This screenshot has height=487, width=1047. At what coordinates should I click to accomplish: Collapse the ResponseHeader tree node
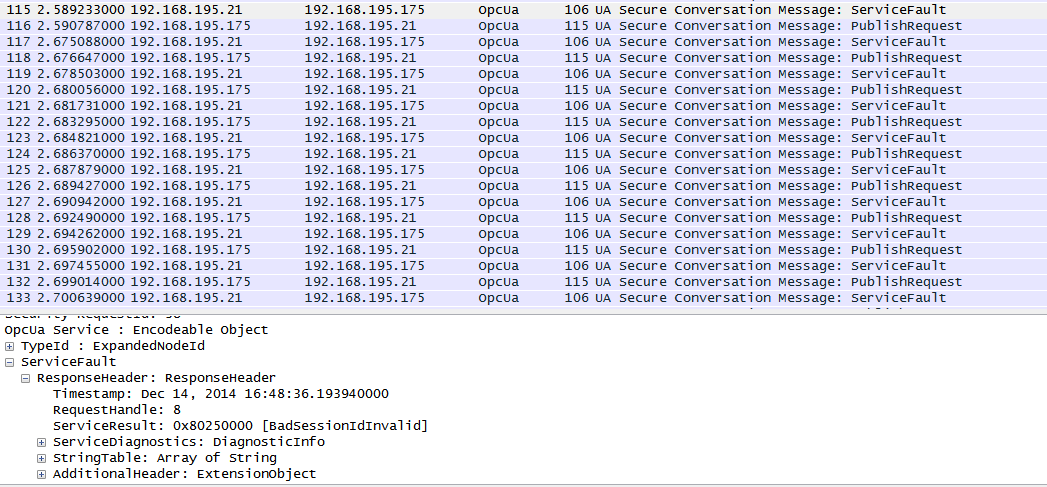coord(26,378)
